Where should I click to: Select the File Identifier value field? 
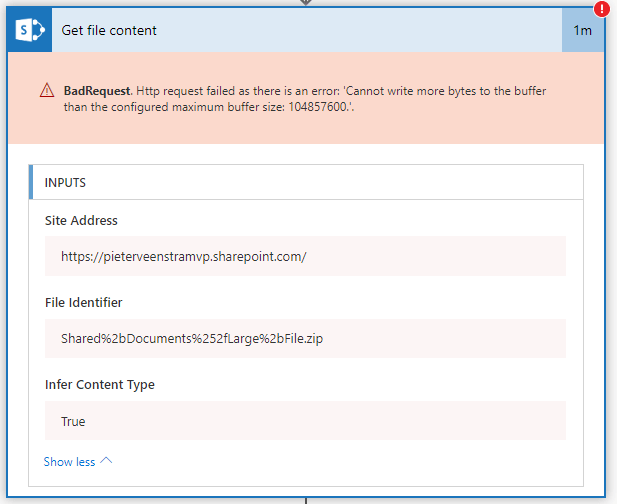pyautogui.click(x=305, y=338)
